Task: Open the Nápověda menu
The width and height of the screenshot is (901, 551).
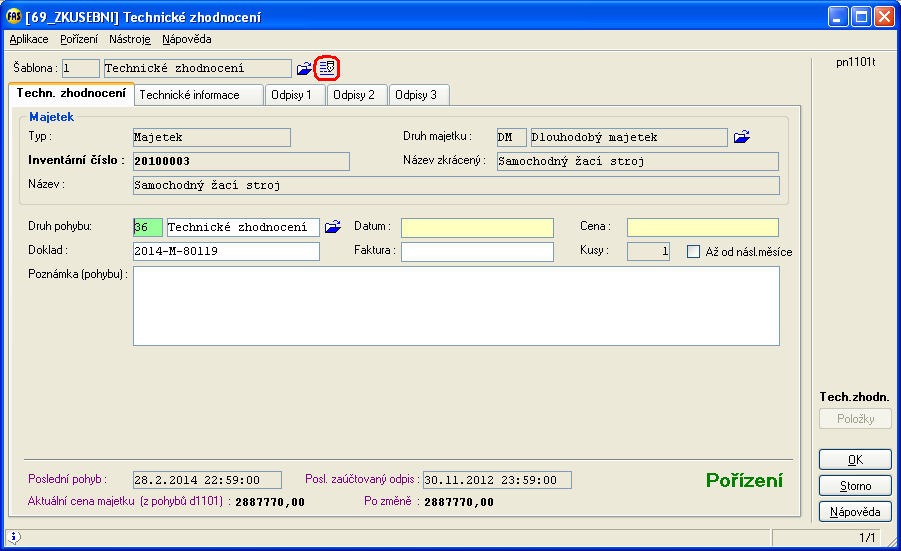Action: coord(187,39)
